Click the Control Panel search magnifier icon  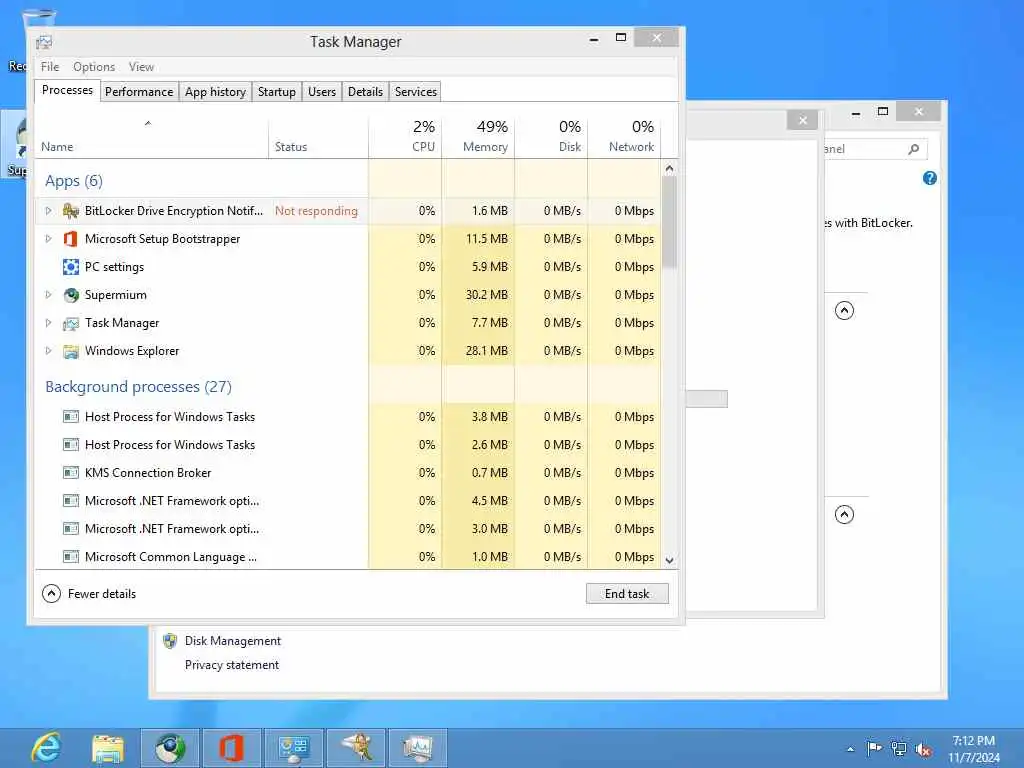pyautogui.click(x=914, y=149)
